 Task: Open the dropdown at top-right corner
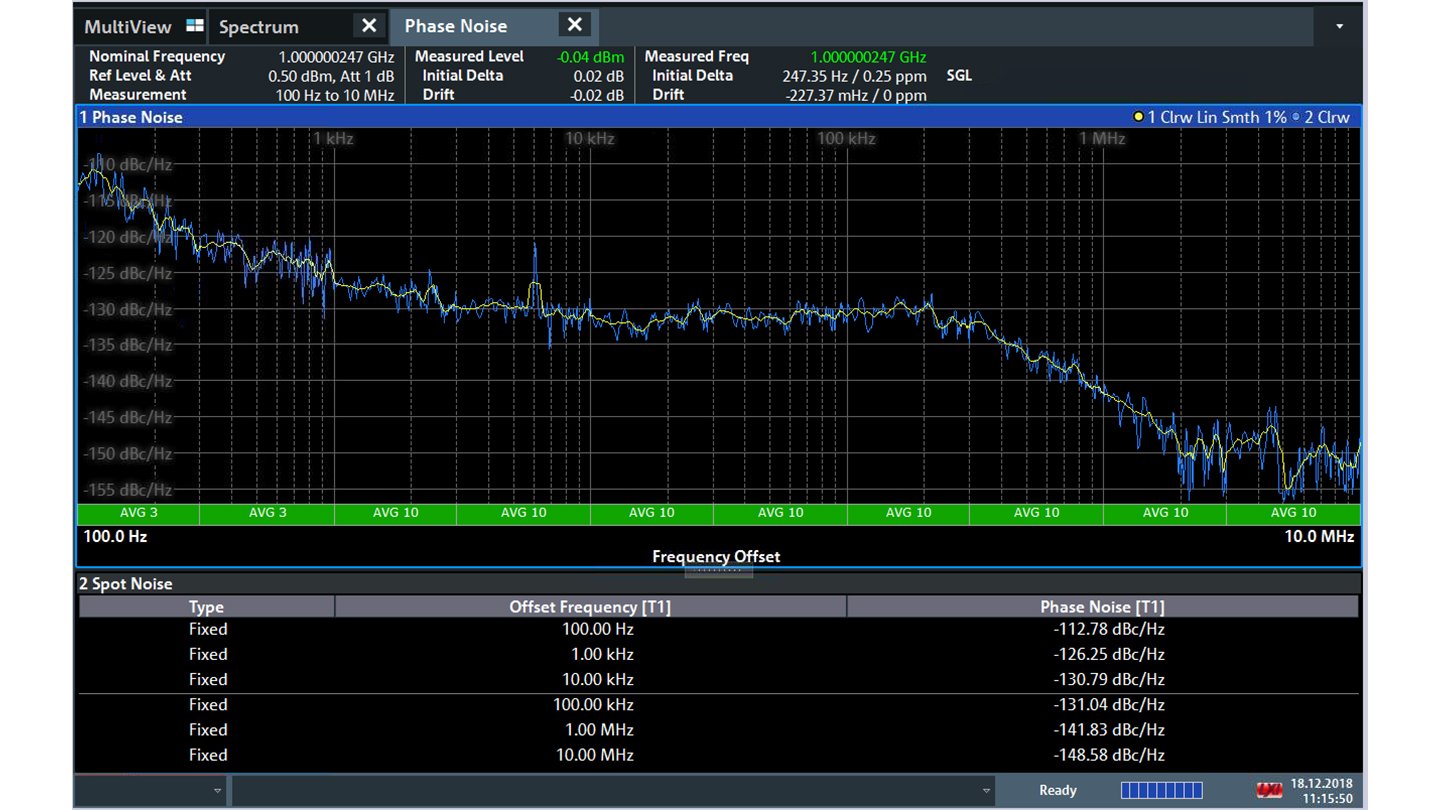pos(1338,25)
